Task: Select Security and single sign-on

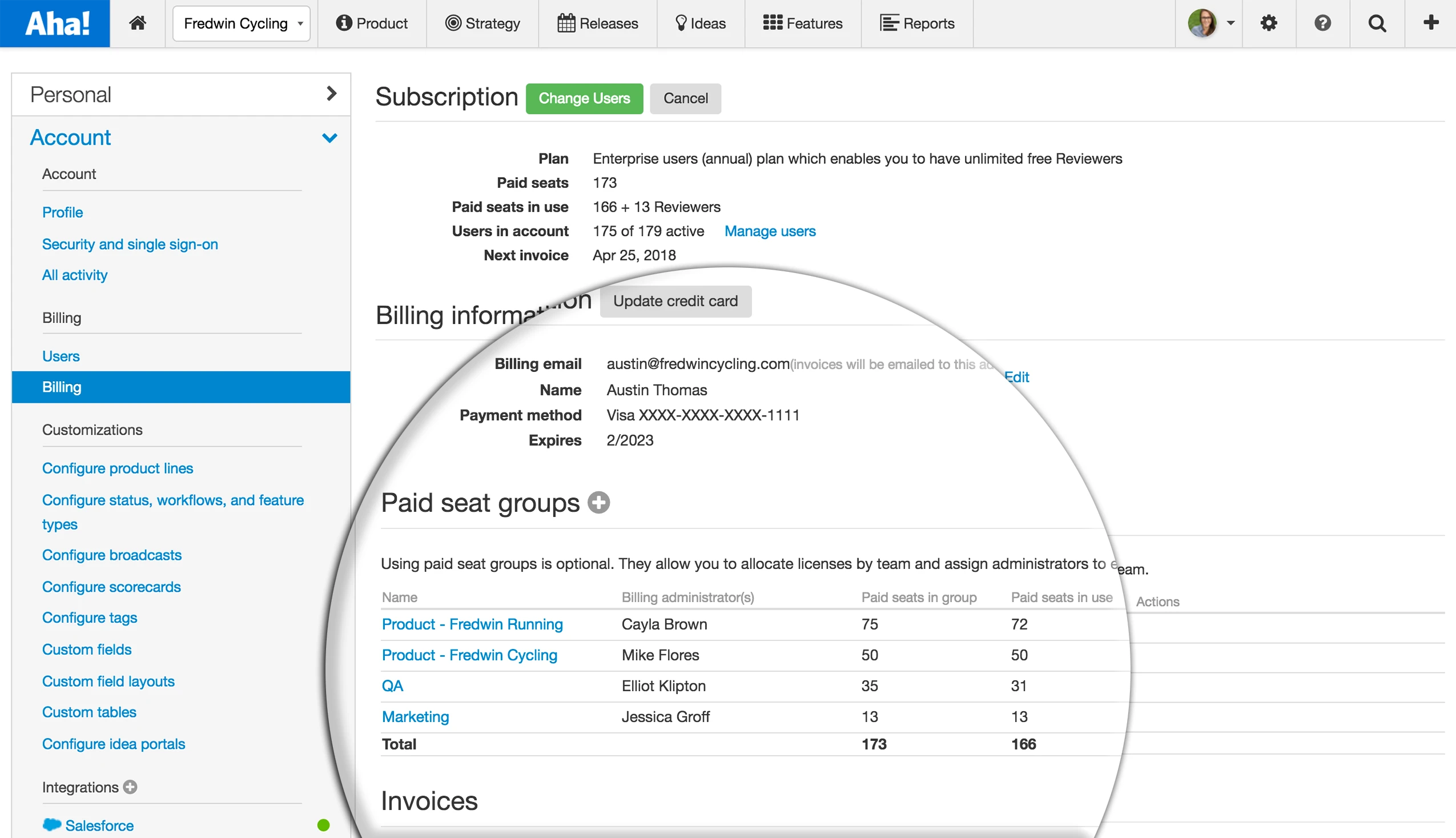Action: 130,244
